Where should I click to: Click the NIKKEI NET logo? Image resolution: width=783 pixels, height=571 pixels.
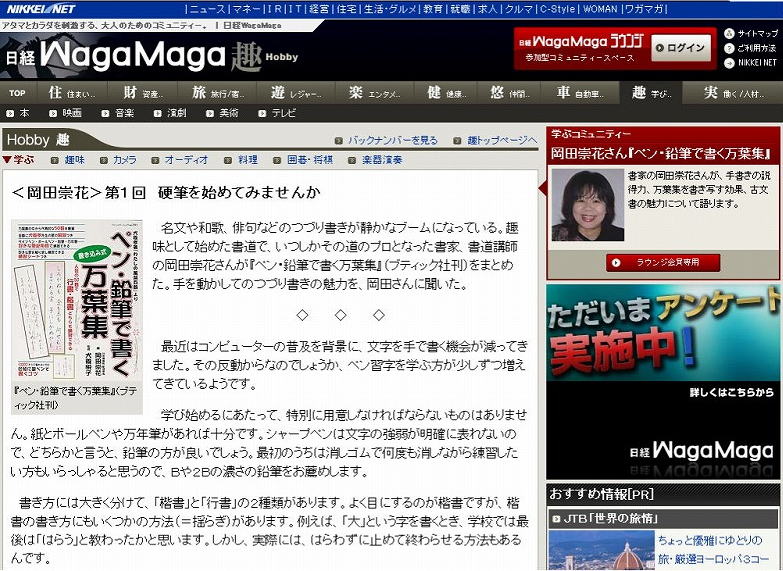41,8
